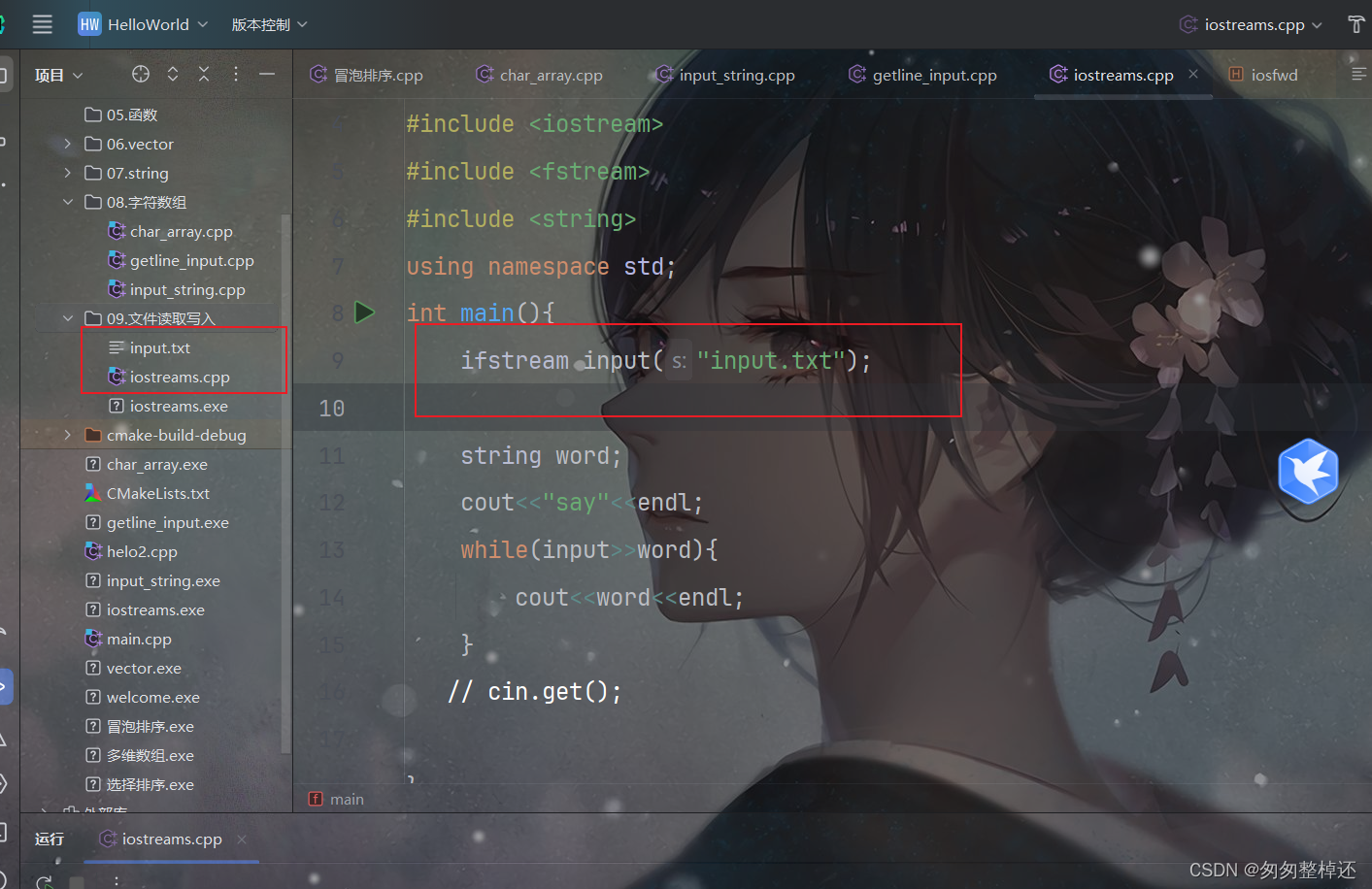Click the main breadcrumb below the editor
This screenshot has width=1372, height=889.
pos(337,799)
